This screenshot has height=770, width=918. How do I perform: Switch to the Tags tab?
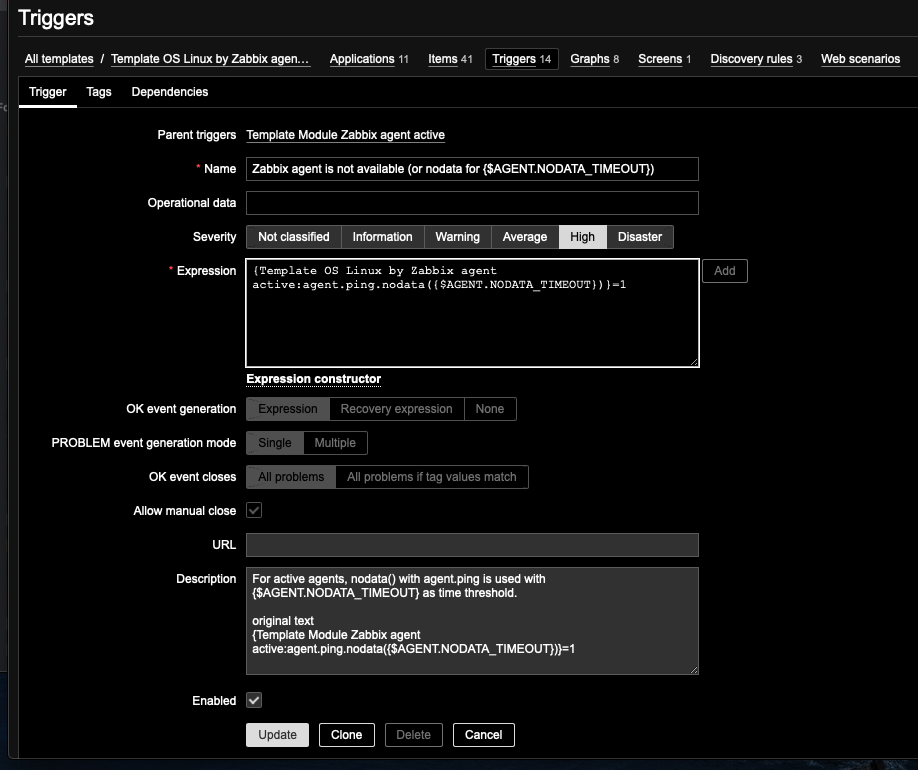point(99,92)
